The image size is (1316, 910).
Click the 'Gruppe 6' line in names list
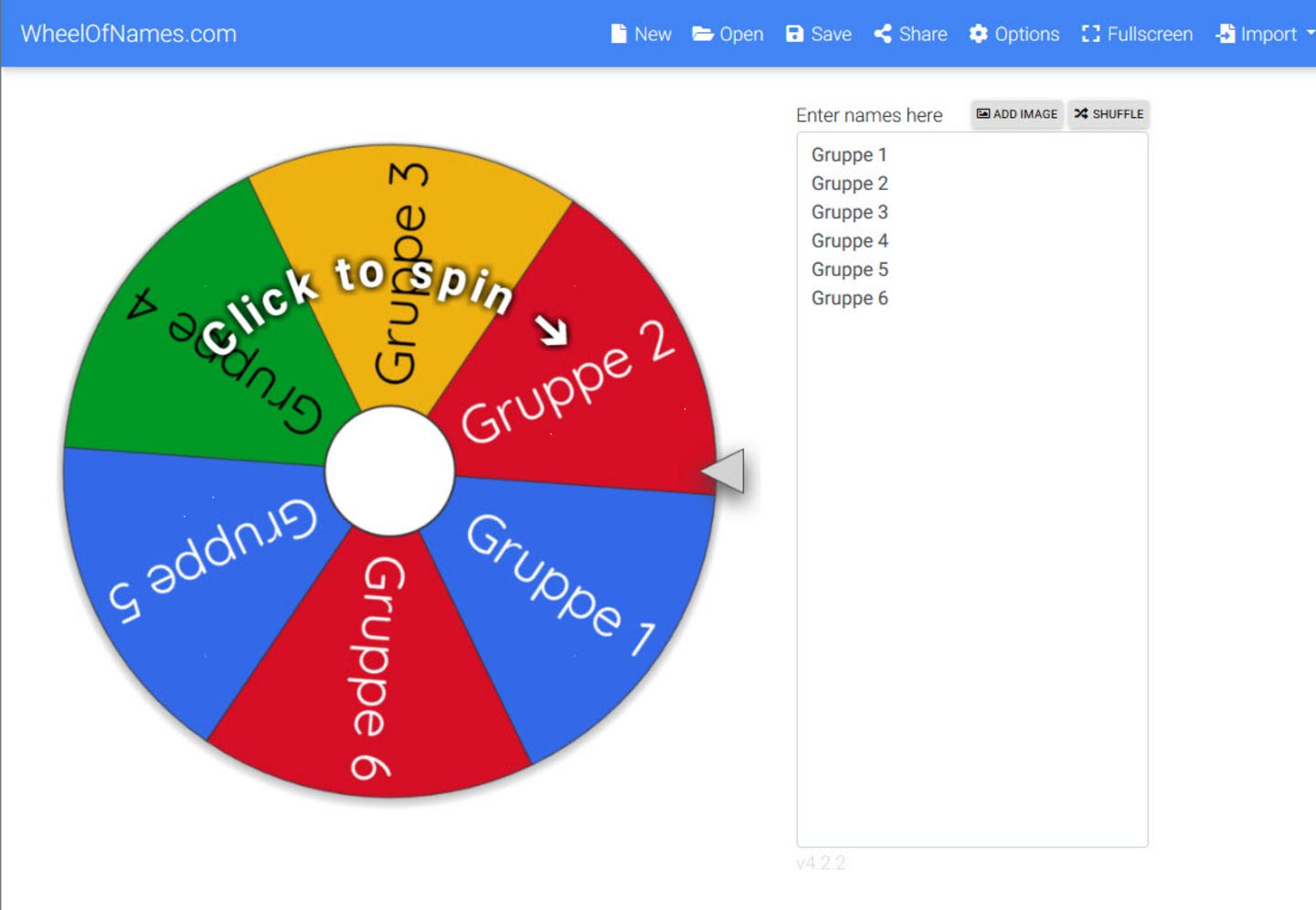tap(849, 298)
